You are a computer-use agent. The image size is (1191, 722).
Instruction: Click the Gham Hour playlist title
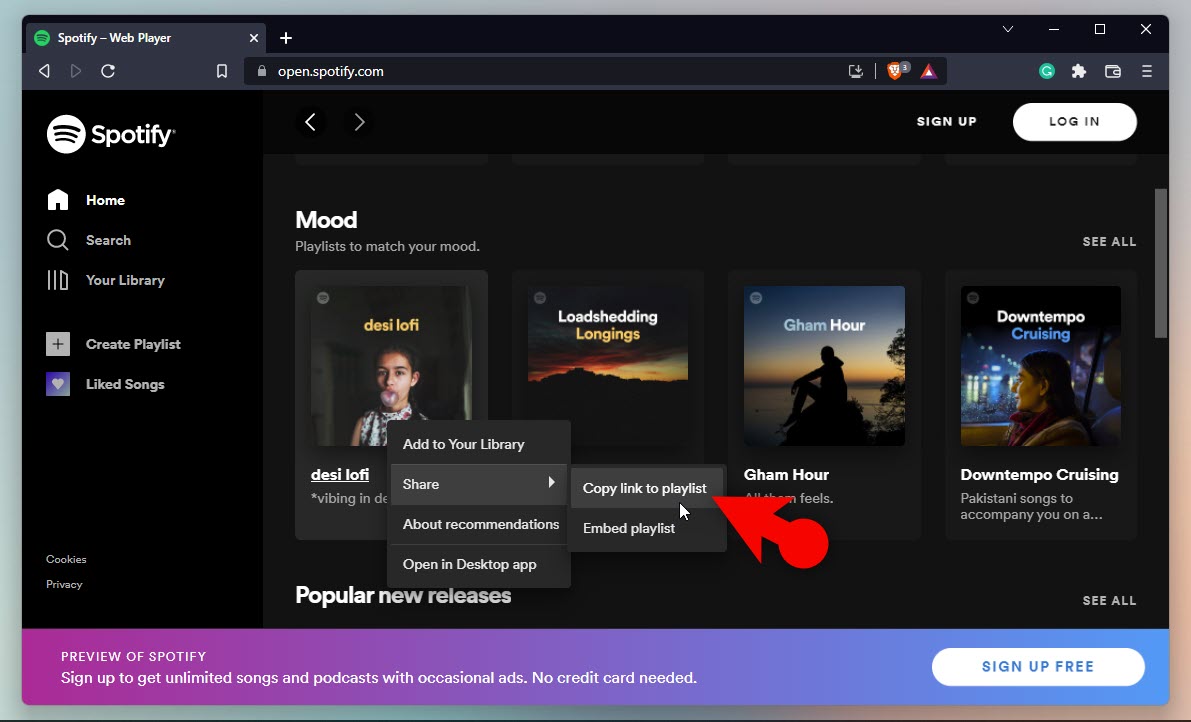[786, 475]
